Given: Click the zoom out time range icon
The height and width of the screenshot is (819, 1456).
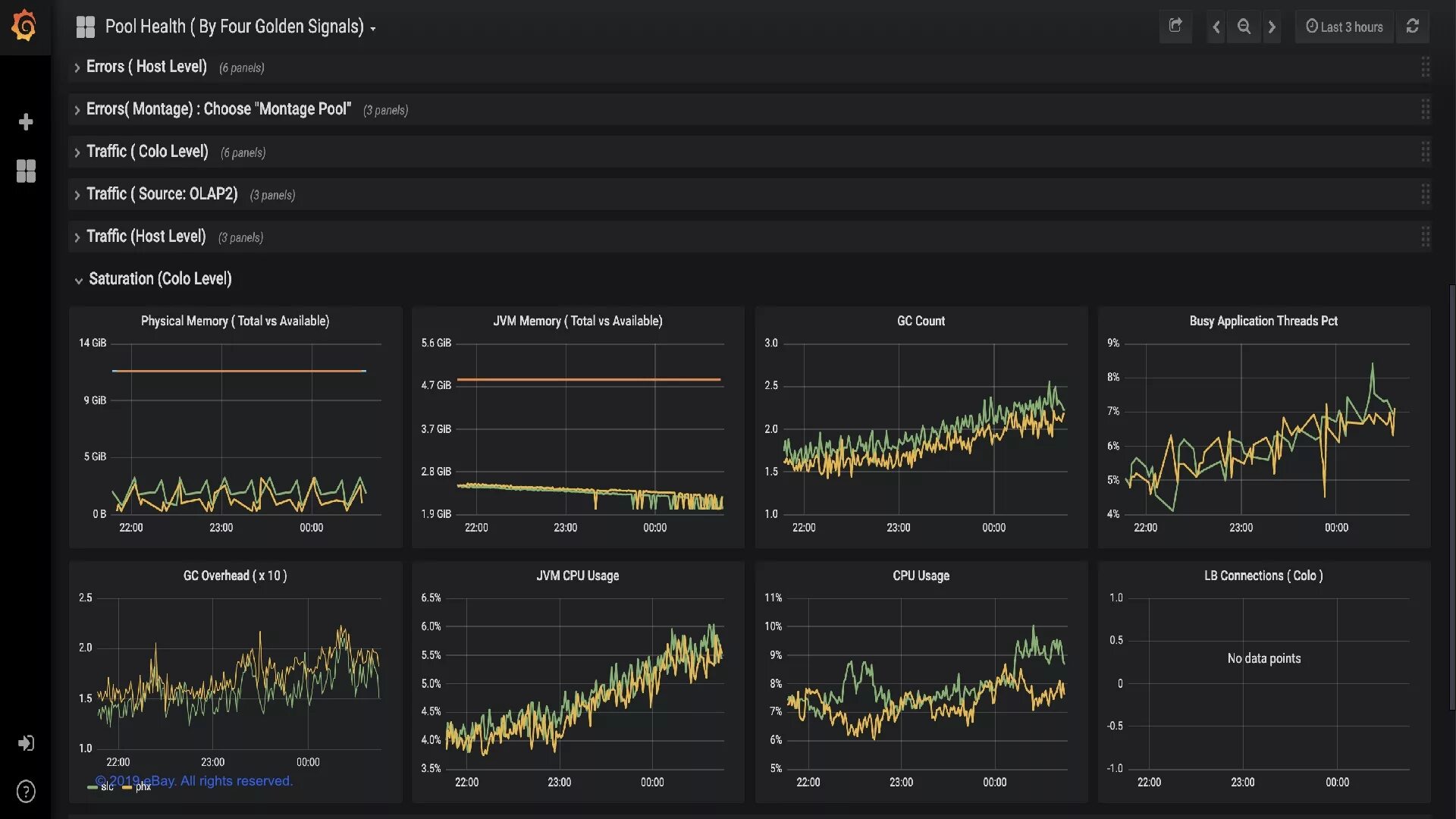Looking at the screenshot, I should [1244, 27].
